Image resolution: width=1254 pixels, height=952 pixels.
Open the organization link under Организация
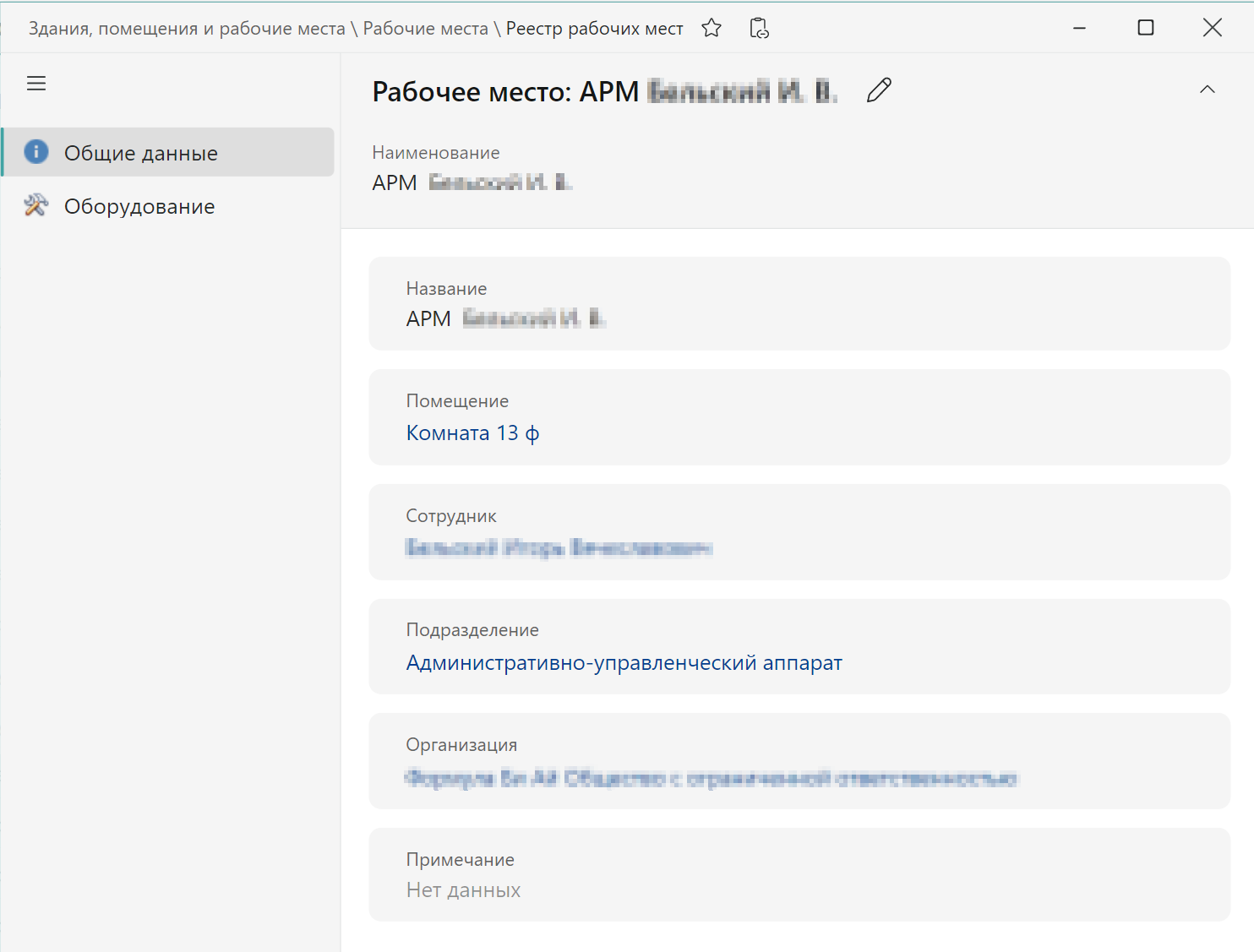tap(711, 778)
